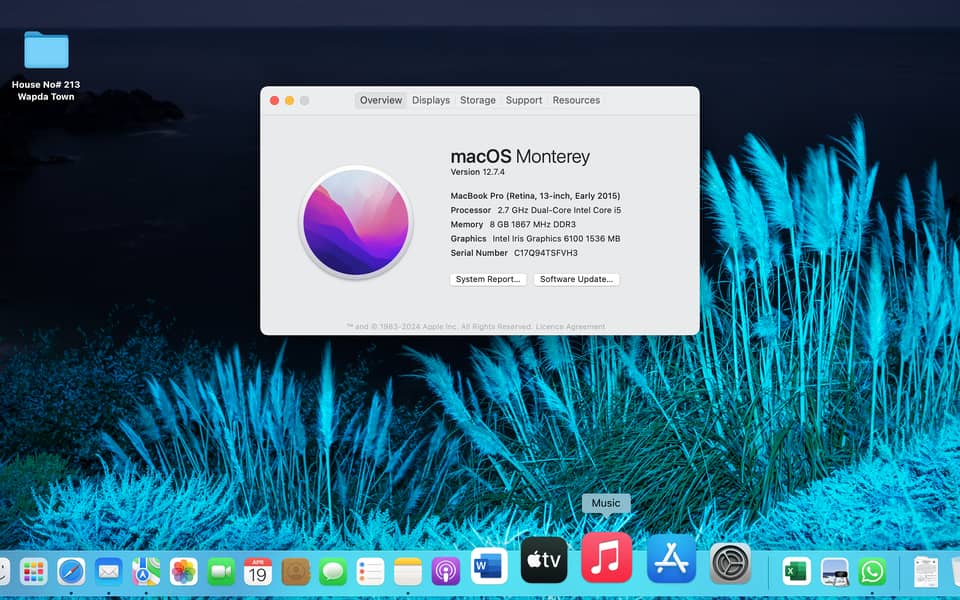Open Launchpad from the dock
Viewport: 960px width, 600px height.
tap(34, 572)
